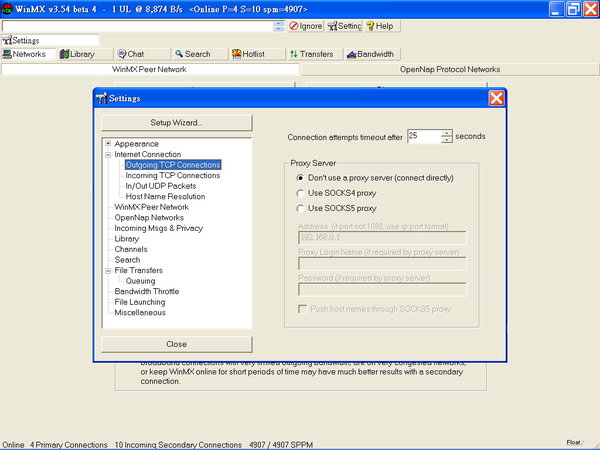The image size is (600, 450).
Task: Open the Transfers tab
Action: coord(316,54)
